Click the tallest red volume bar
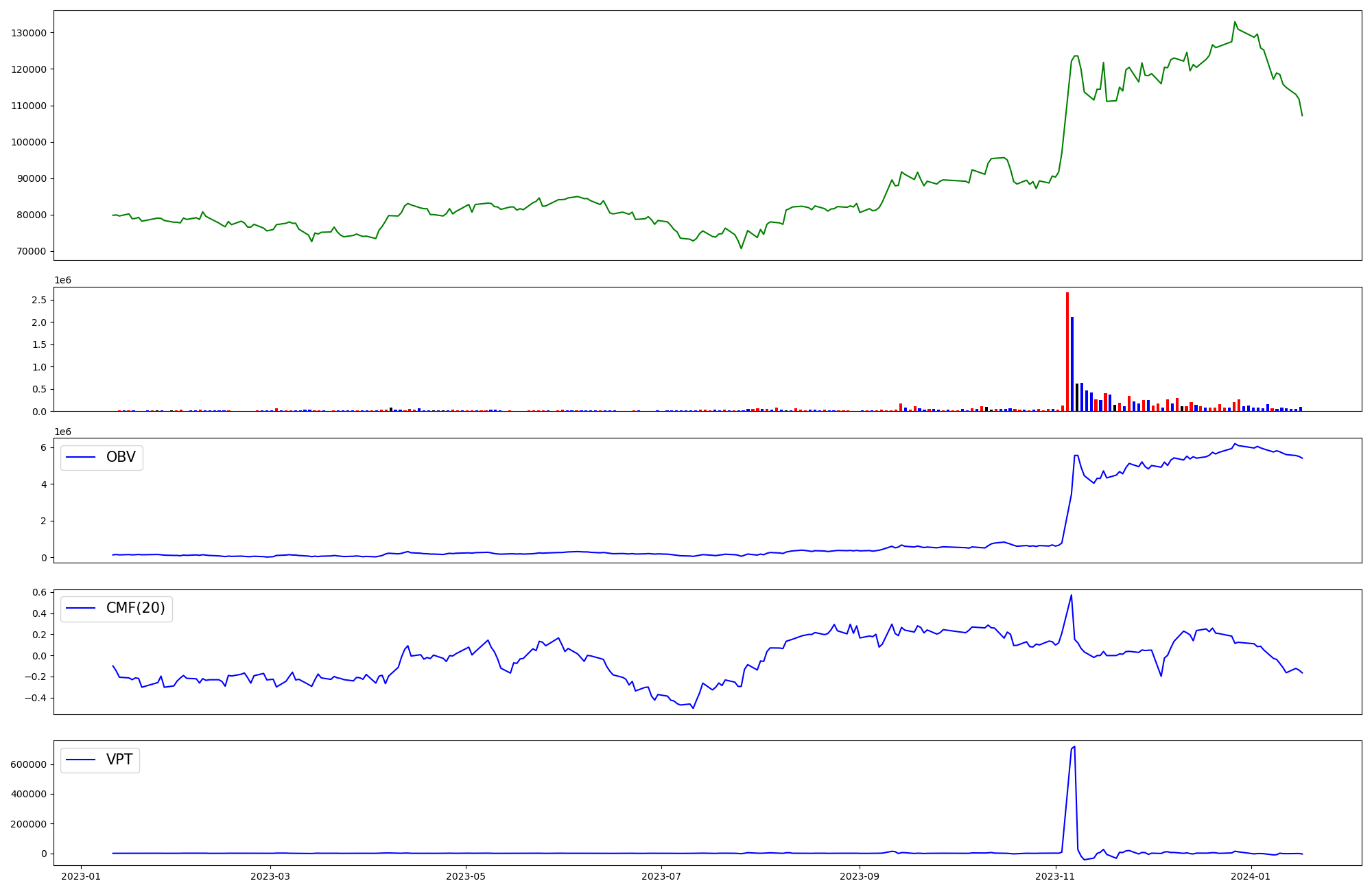Image resolution: width=1372 pixels, height=892 pixels. (1067, 350)
